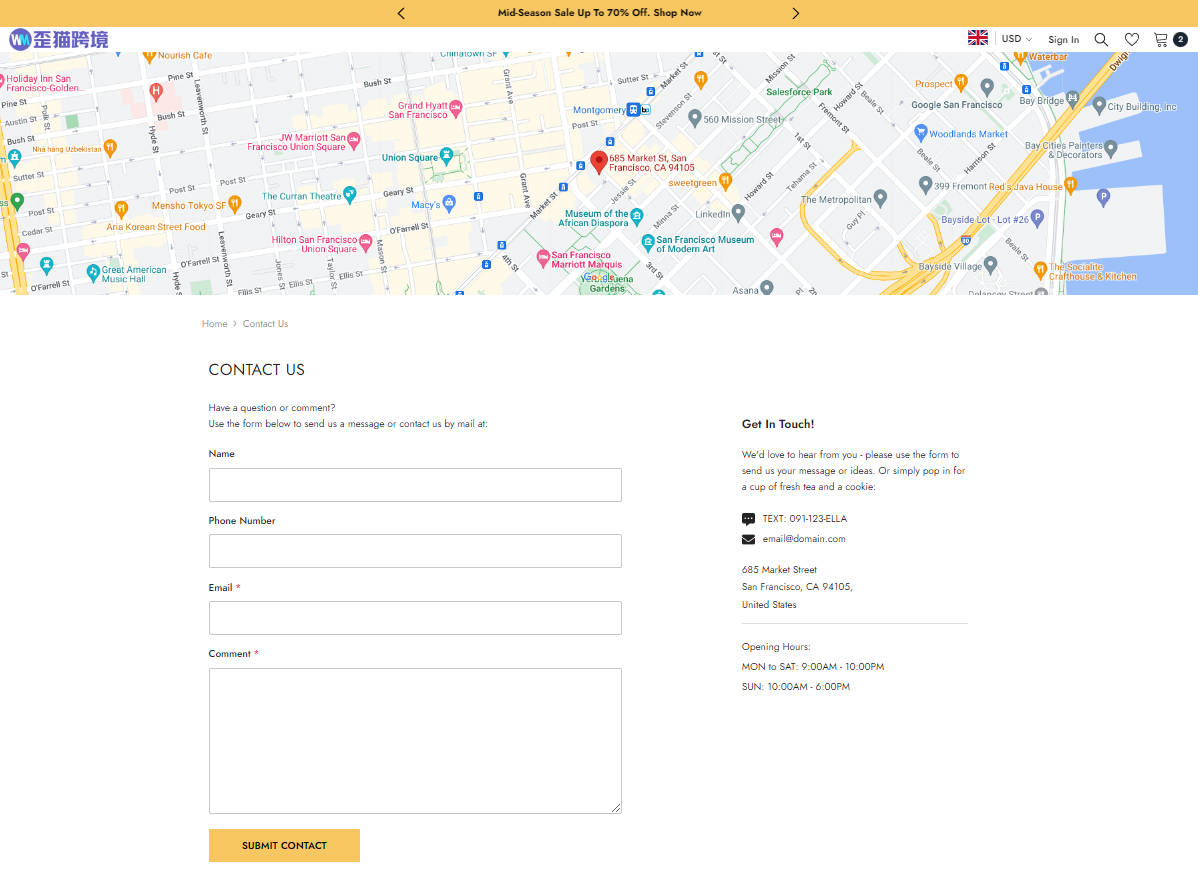The image size is (1198, 872).
Task: Focus the Name input field
Action: [x=415, y=485]
